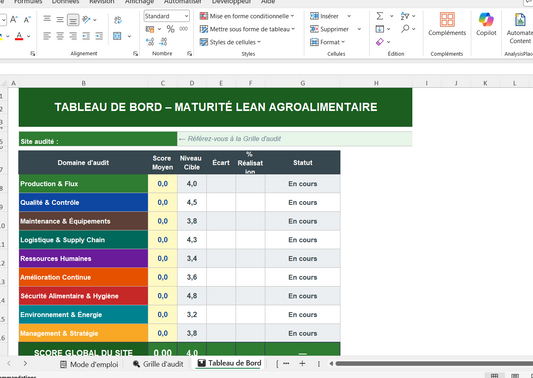This screenshot has width=533, height=378.
Task: Expand accounting format dropdown arrow
Action: point(159,29)
